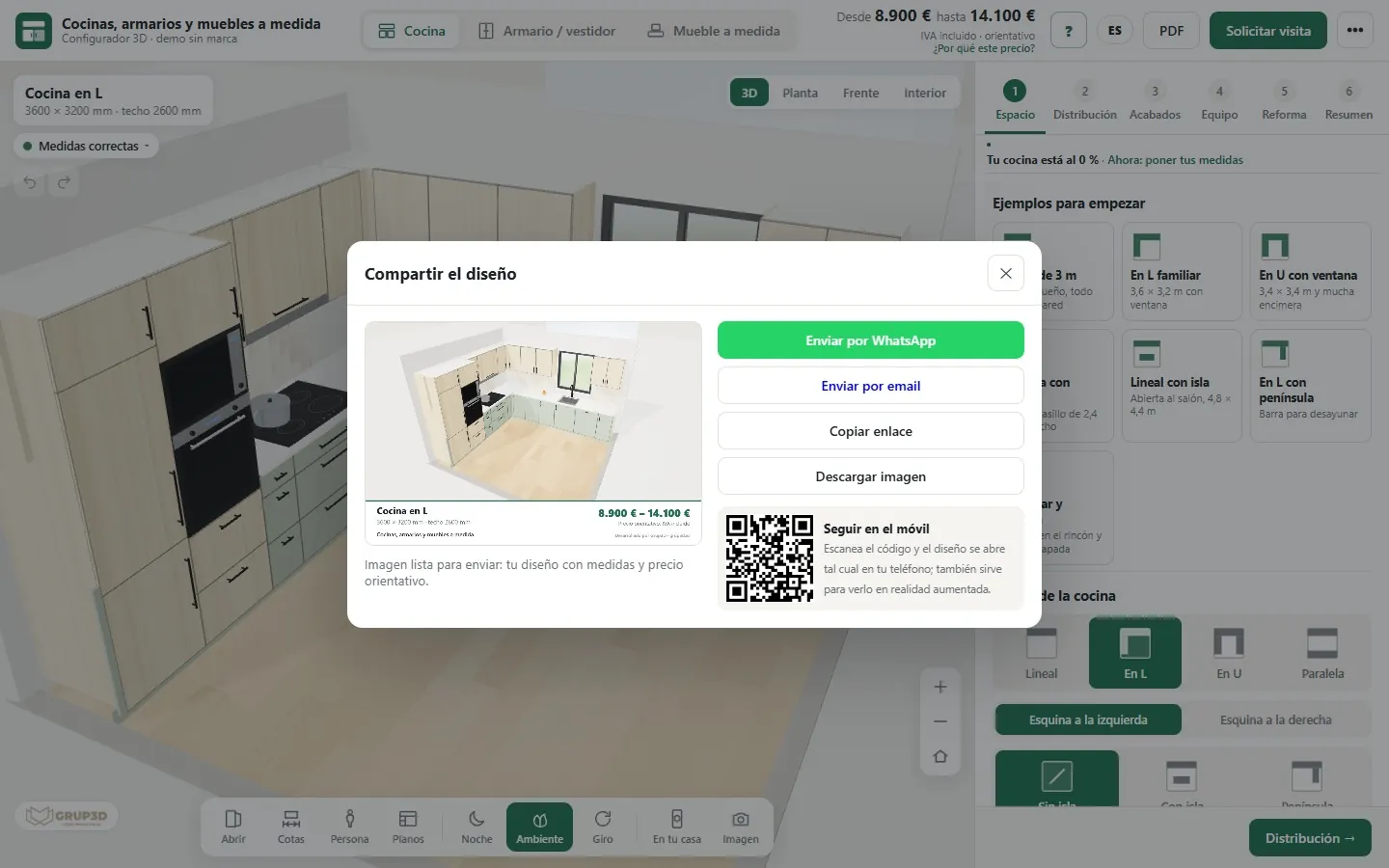Capture an Imagen snapshot
Viewport: 1389px width, 868px height.
coord(741,827)
